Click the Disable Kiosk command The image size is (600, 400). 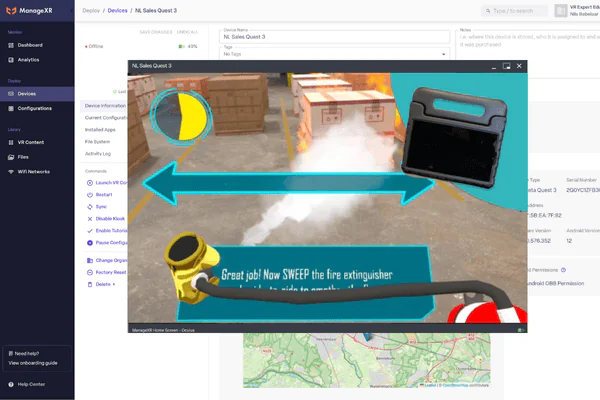pos(110,219)
